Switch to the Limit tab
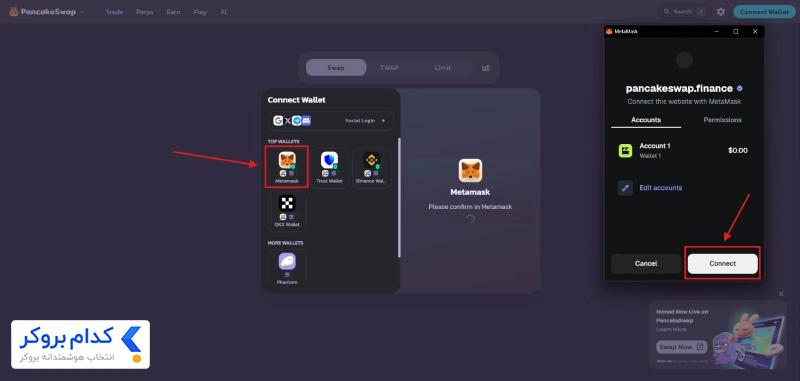The width and height of the screenshot is (800, 381). point(442,67)
